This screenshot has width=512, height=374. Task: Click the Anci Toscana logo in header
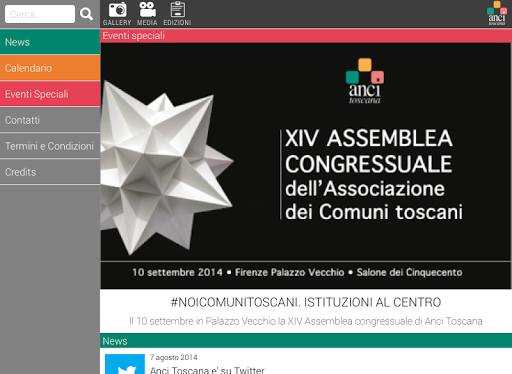coord(497,13)
